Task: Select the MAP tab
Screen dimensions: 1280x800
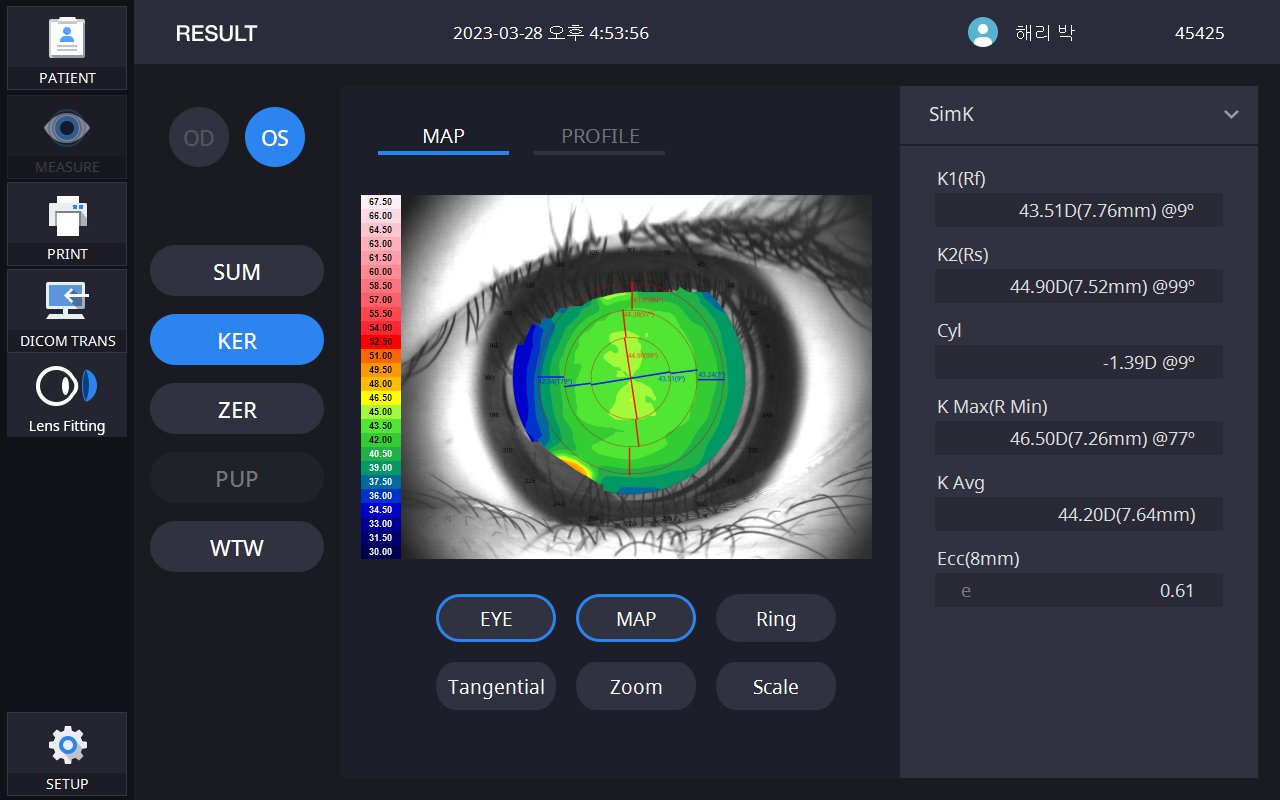Action: (443, 137)
